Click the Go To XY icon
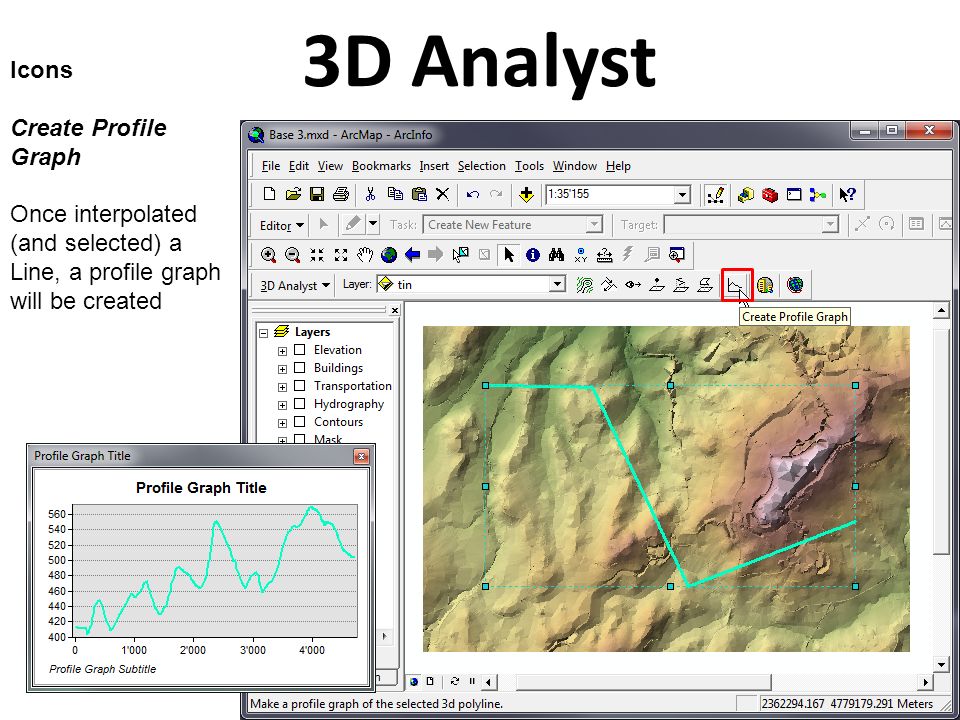This screenshot has width=960, height=720. click(x=581, y=255)
